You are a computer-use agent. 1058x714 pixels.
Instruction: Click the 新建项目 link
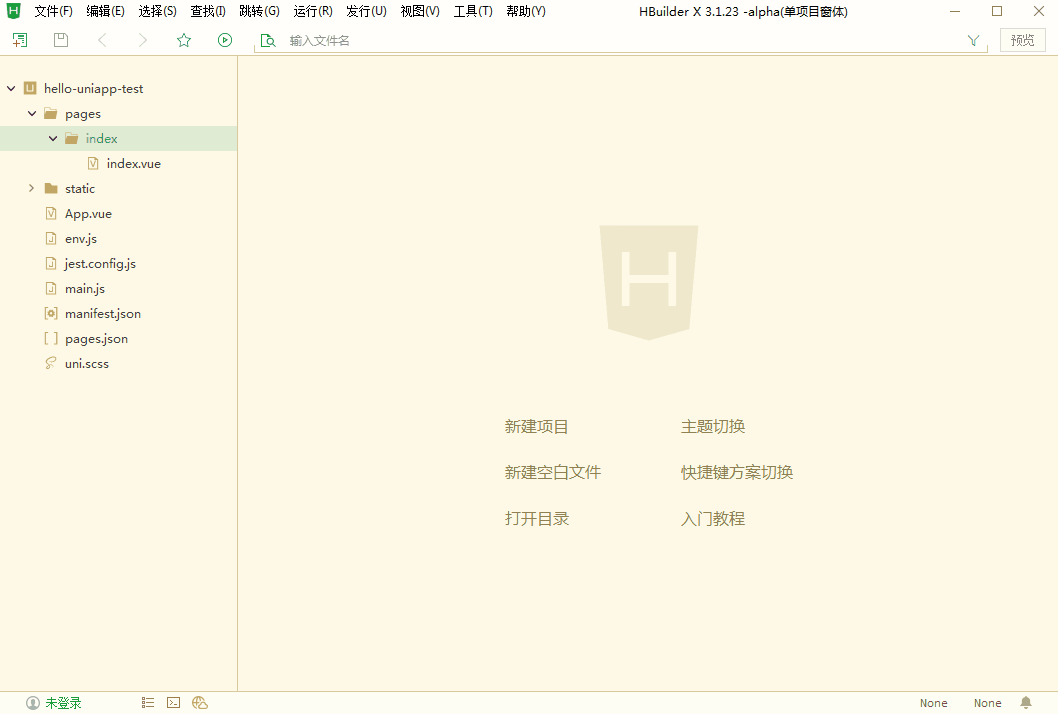pos(536,427)
